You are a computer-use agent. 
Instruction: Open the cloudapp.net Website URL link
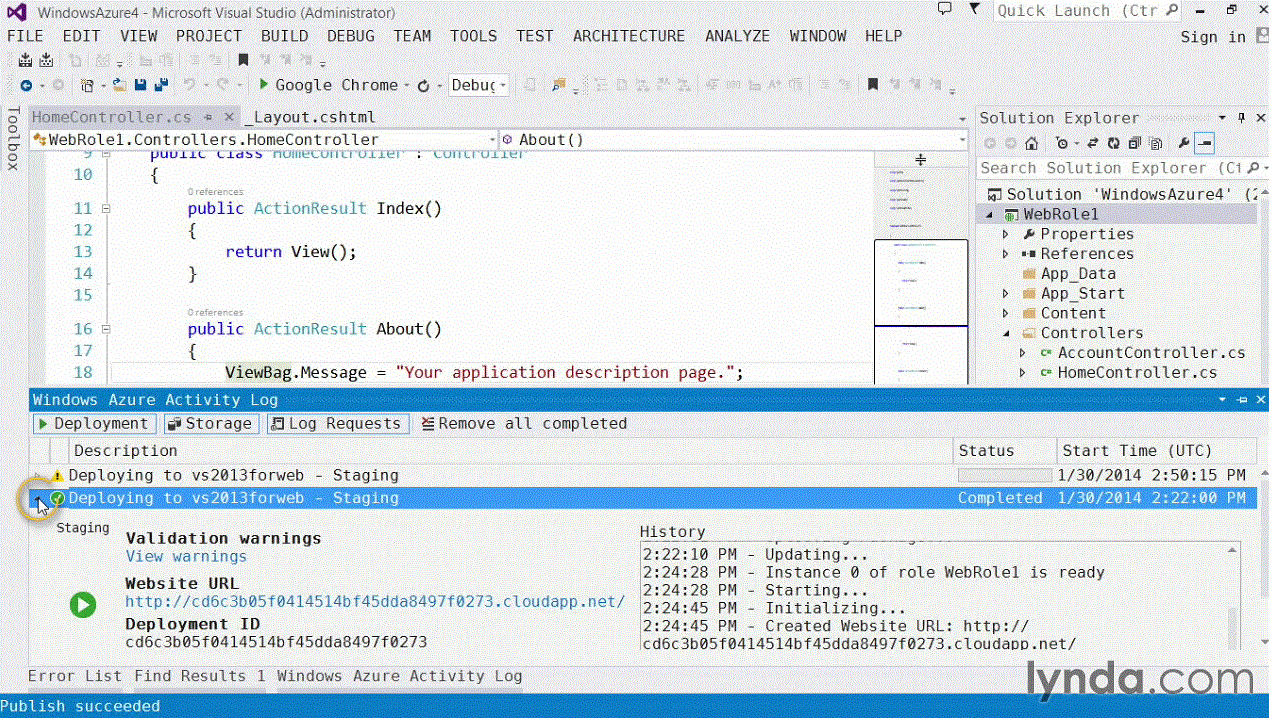tap(375, 602)
